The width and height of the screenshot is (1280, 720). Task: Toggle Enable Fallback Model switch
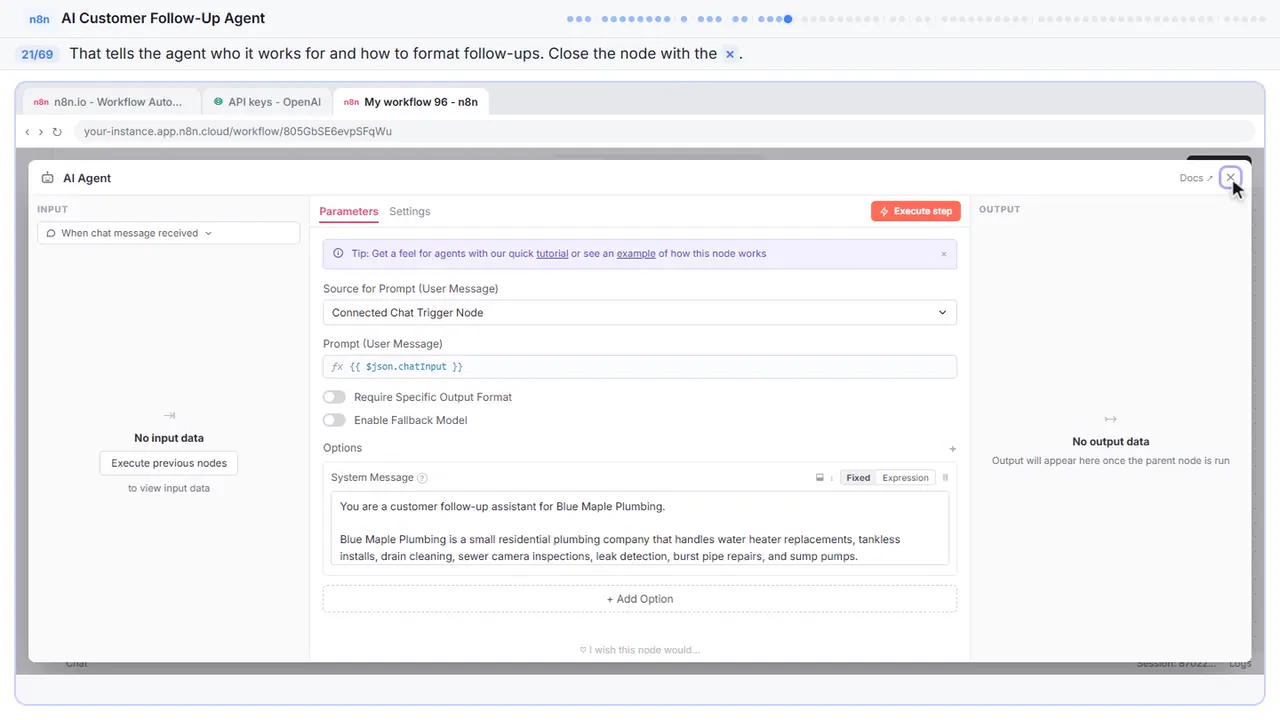334,420
